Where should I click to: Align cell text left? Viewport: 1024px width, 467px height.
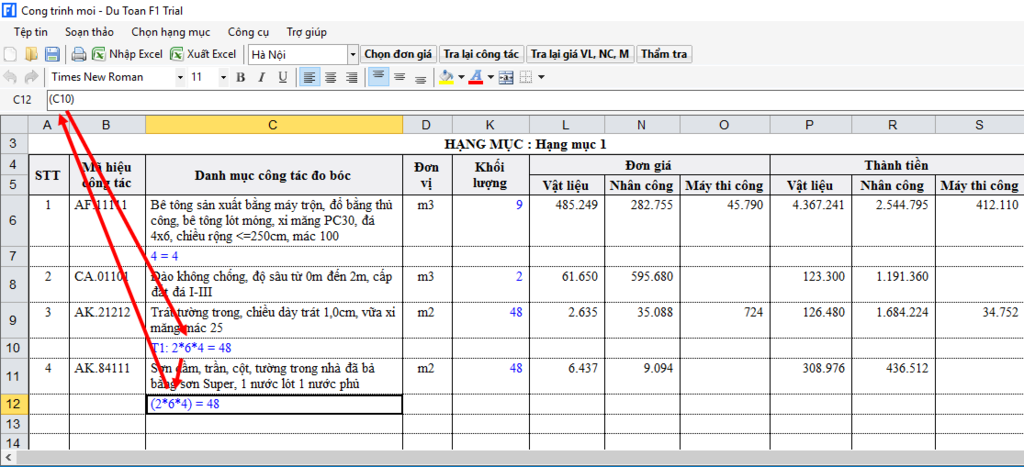tap(310, 78)
